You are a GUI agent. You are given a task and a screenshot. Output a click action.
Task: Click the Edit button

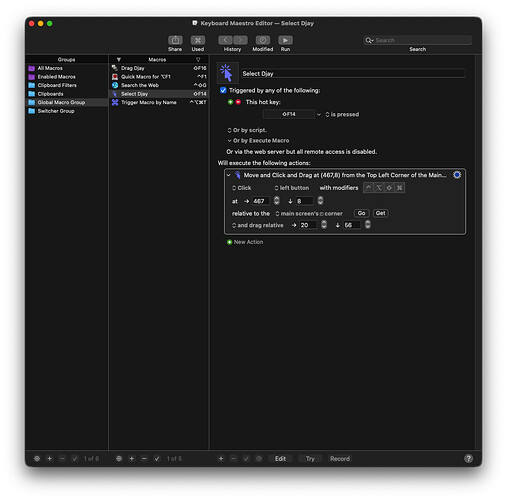click(280, 459)
